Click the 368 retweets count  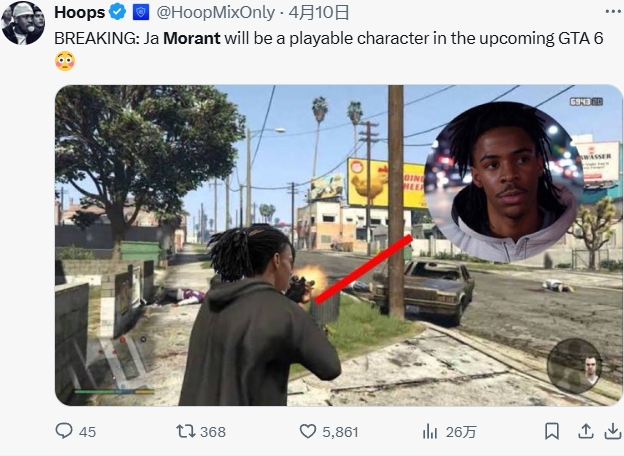pos(213,432)
